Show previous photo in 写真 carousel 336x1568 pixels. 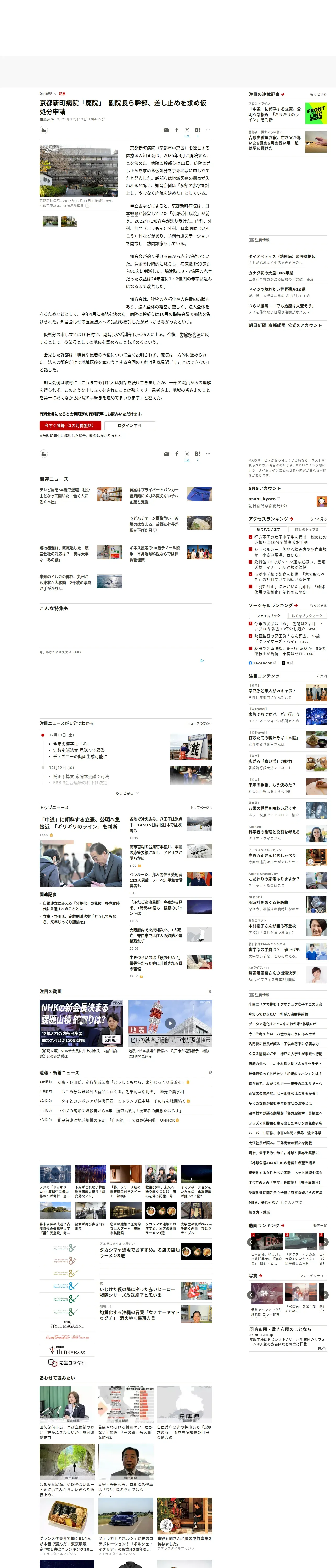click(251, 1295)
